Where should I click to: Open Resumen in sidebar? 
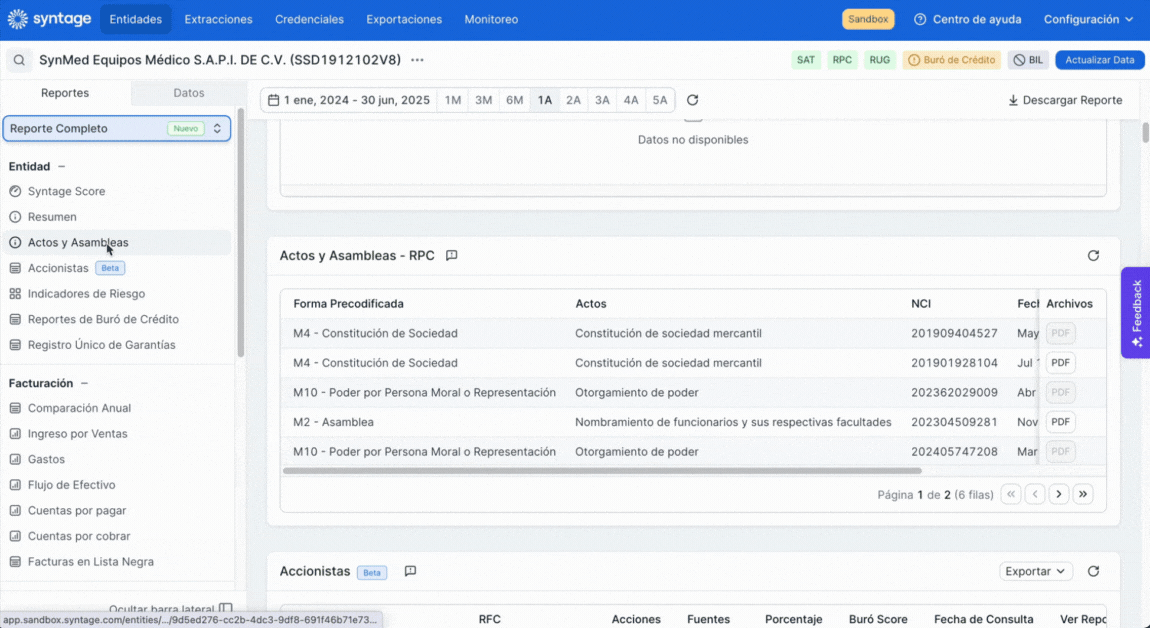pos(115,216)
